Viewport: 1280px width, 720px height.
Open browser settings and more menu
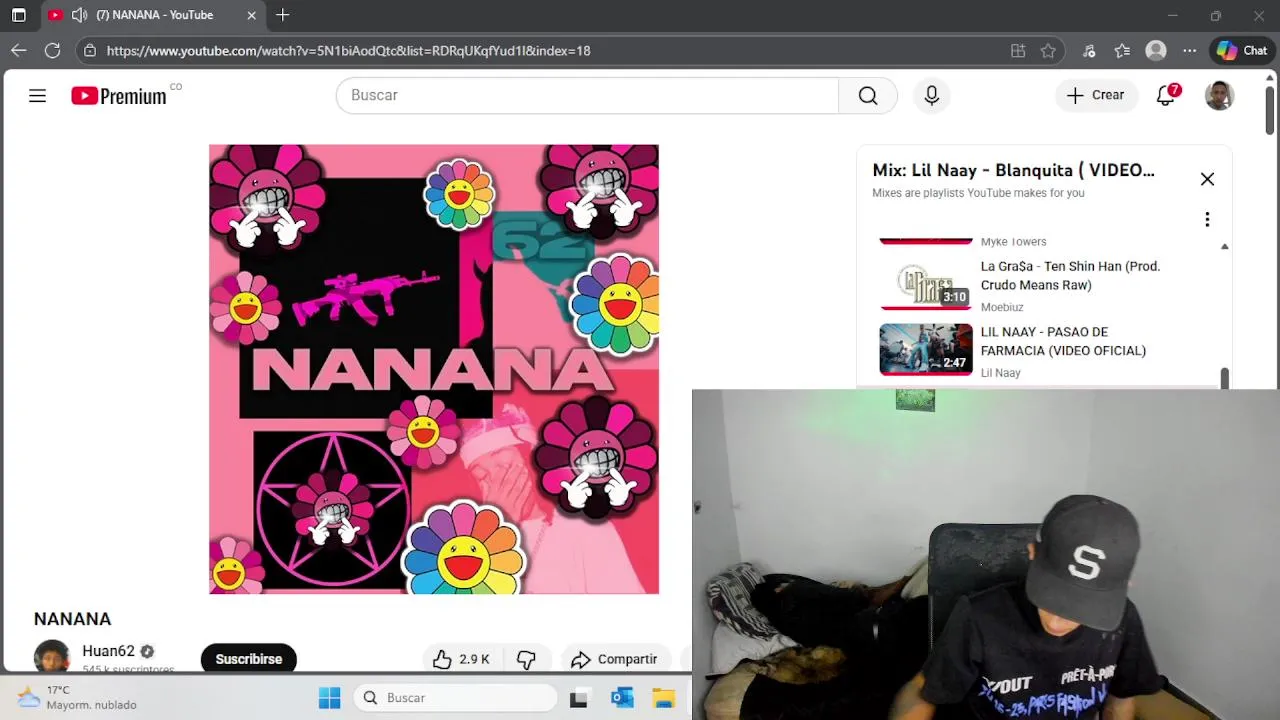pos(1189,50)
